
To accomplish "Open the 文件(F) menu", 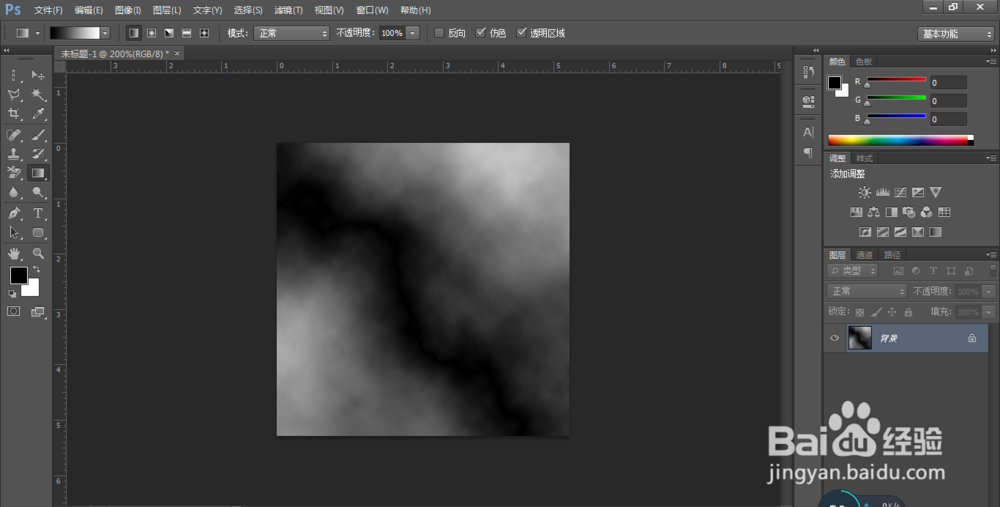I will pos(48,10).
